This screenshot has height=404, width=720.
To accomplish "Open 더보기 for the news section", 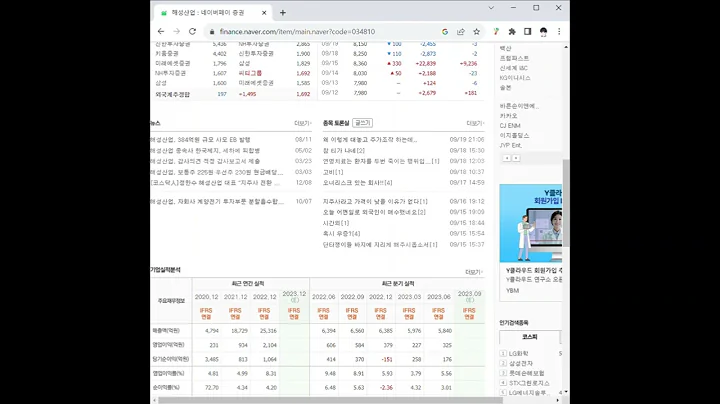I will [303, 123].
